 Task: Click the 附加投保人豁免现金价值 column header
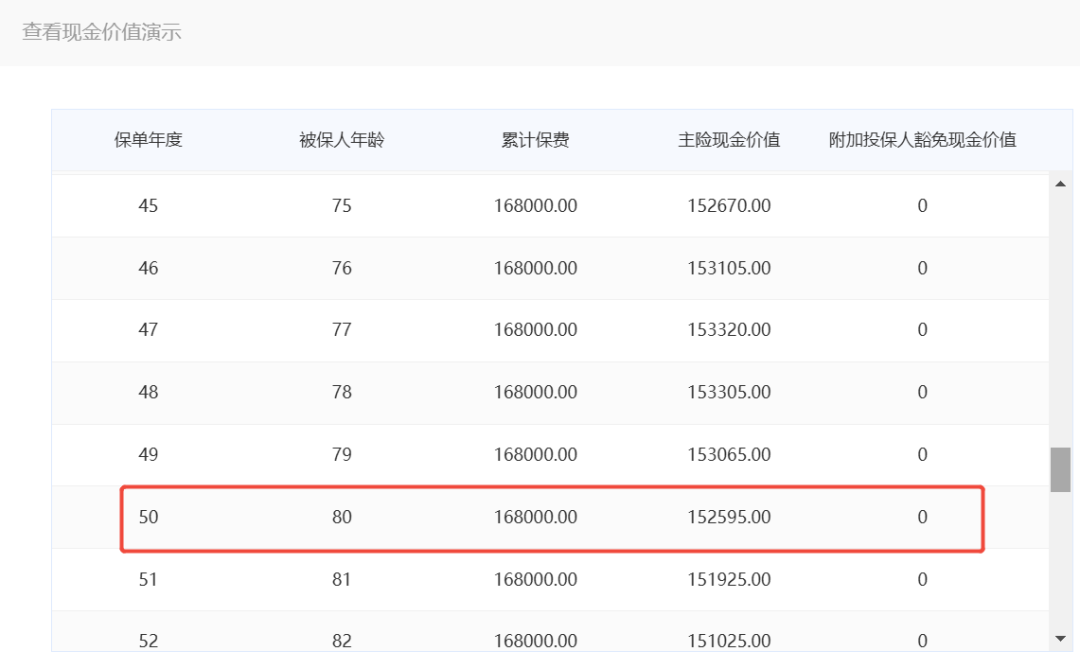tap(922, 140)
